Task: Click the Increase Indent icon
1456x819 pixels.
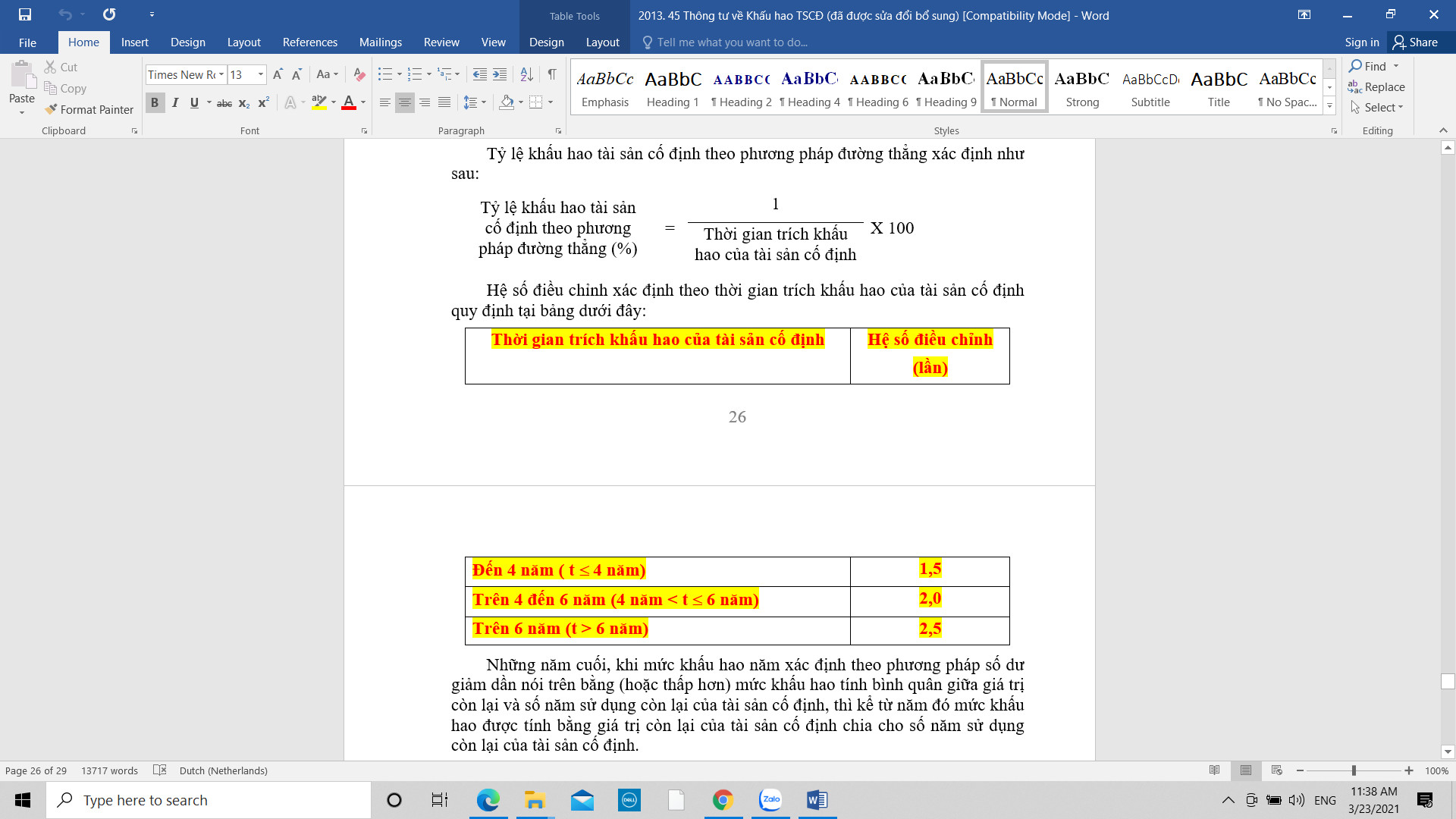Action: click(x=500, y=74)
